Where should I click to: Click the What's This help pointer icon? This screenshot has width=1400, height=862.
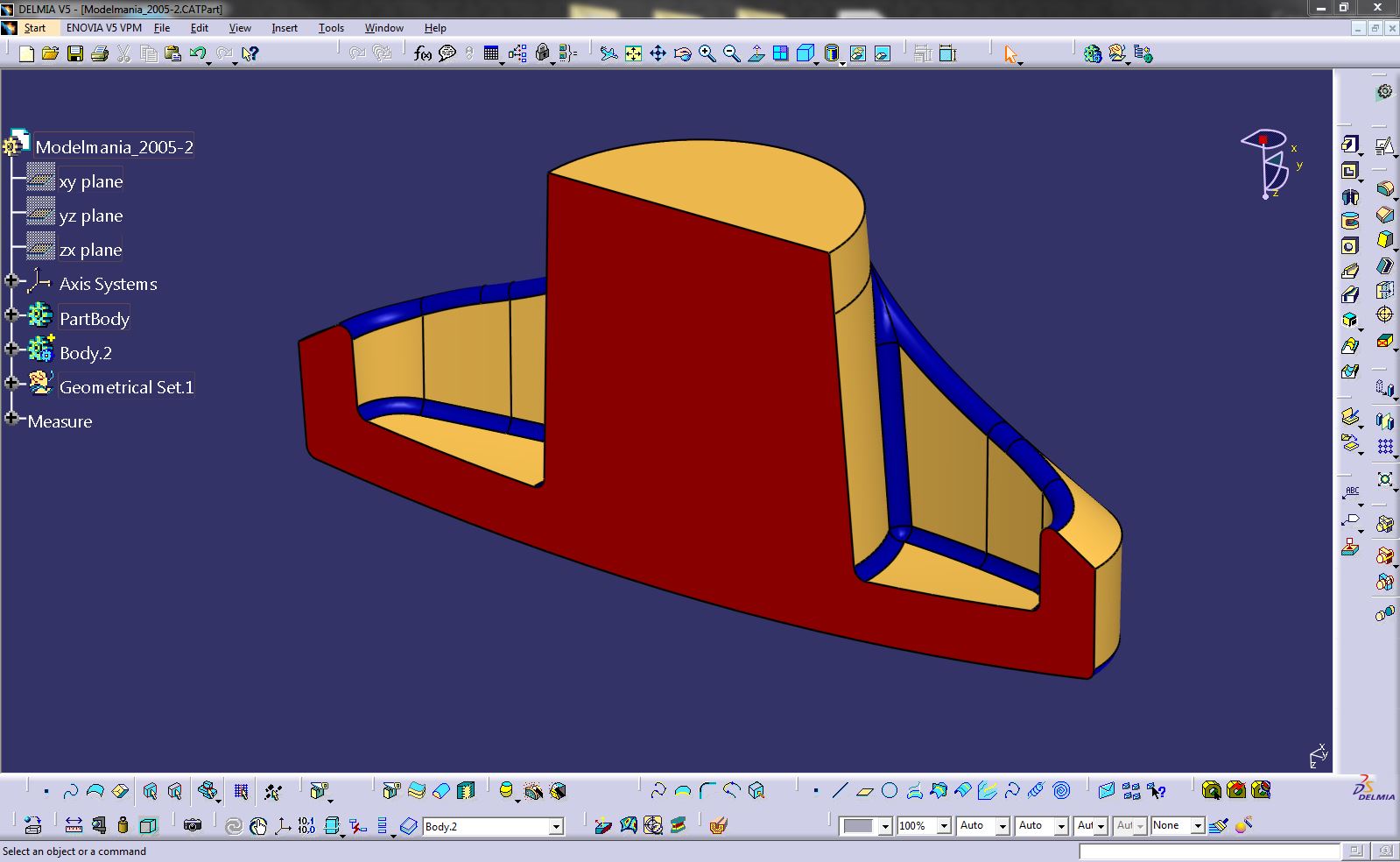[x=250, y=54]
